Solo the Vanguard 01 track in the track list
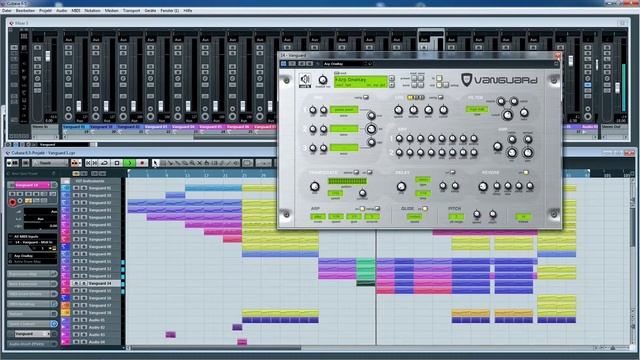640x360 pixels. click(83, 188)
